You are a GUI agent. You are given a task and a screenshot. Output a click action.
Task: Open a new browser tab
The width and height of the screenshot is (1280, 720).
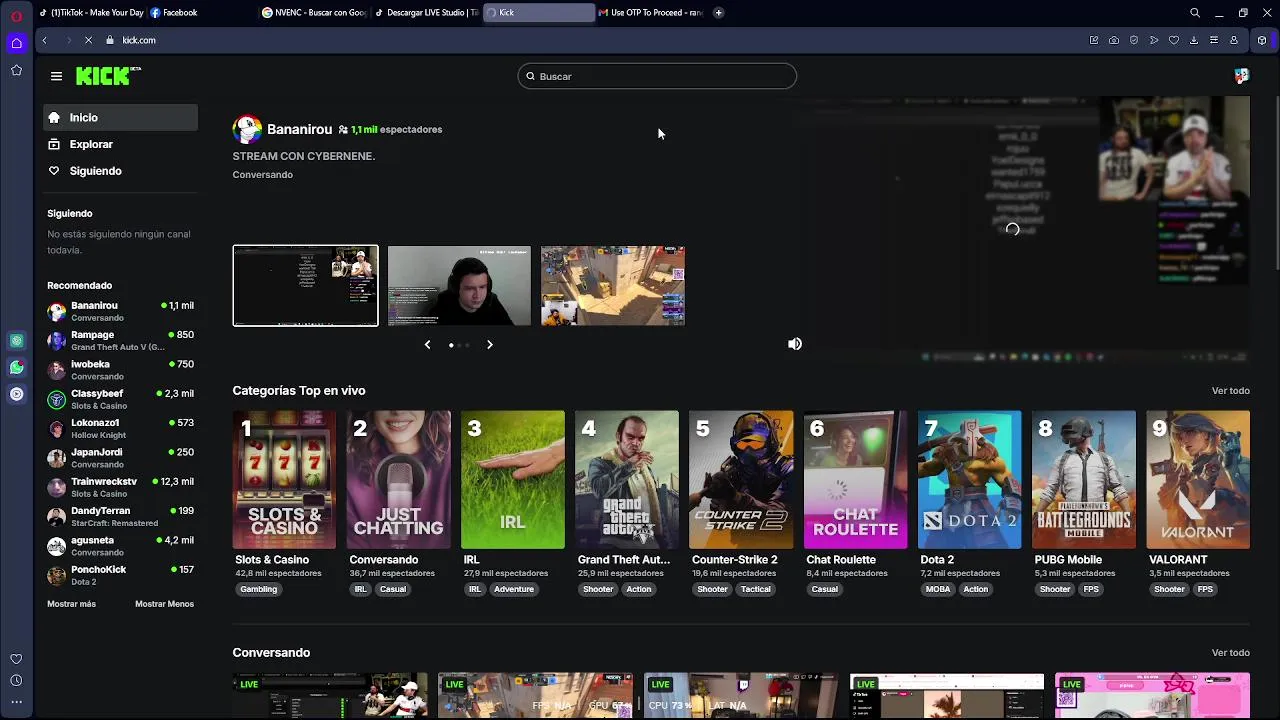tap(718, 13)
